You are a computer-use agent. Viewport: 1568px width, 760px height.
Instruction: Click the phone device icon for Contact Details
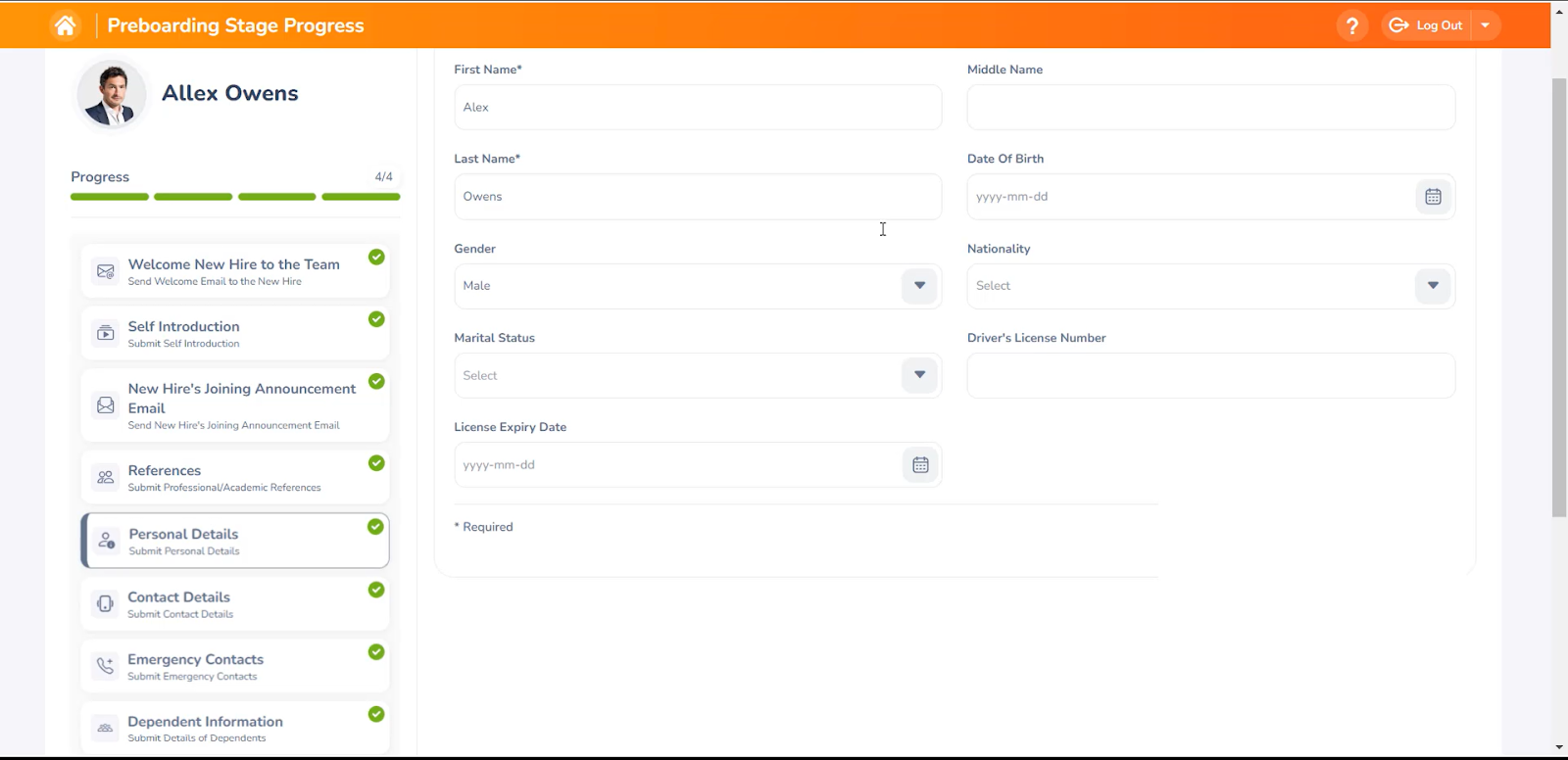pyautogui.click(x=106, y=603)
